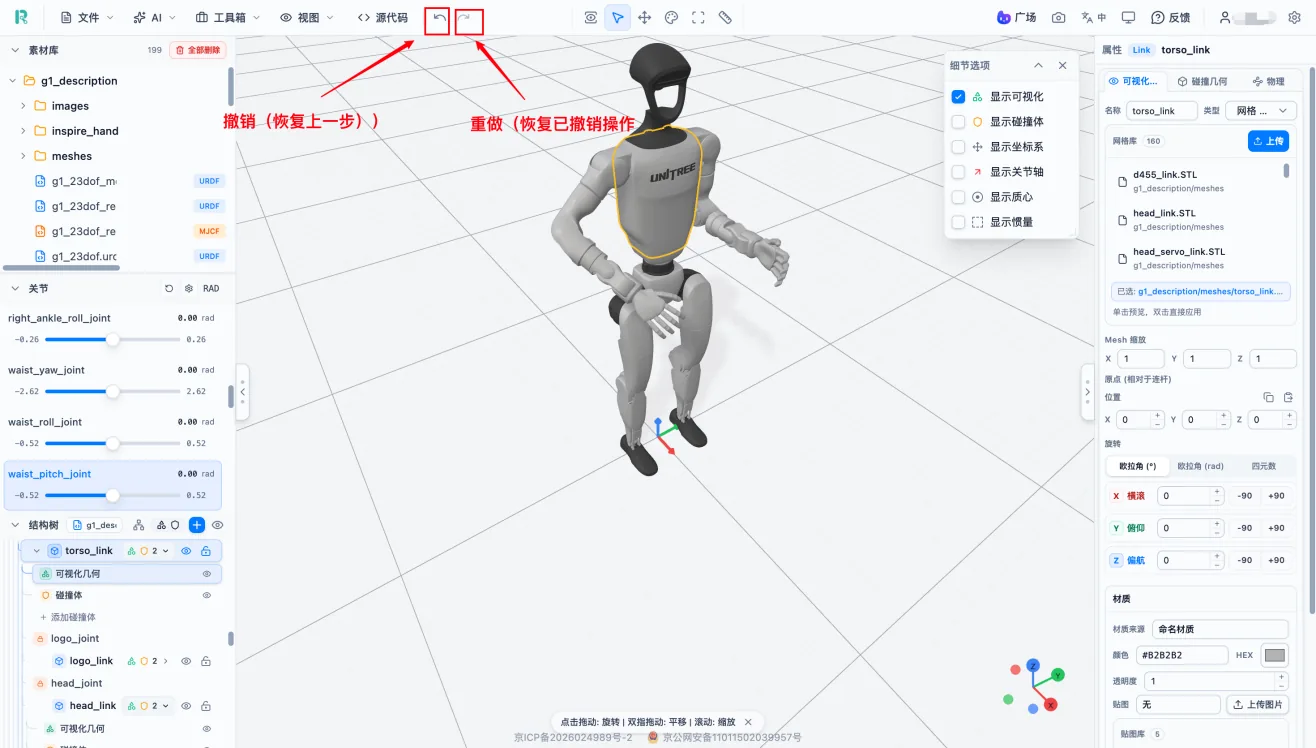Expand the images folder
Screen dimensions: 1316x748
[23, 106]
